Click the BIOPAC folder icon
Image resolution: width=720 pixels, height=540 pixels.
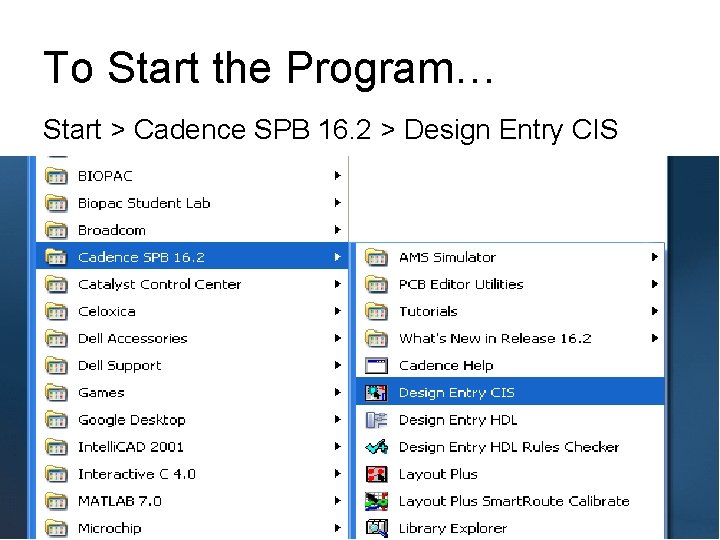56,176
